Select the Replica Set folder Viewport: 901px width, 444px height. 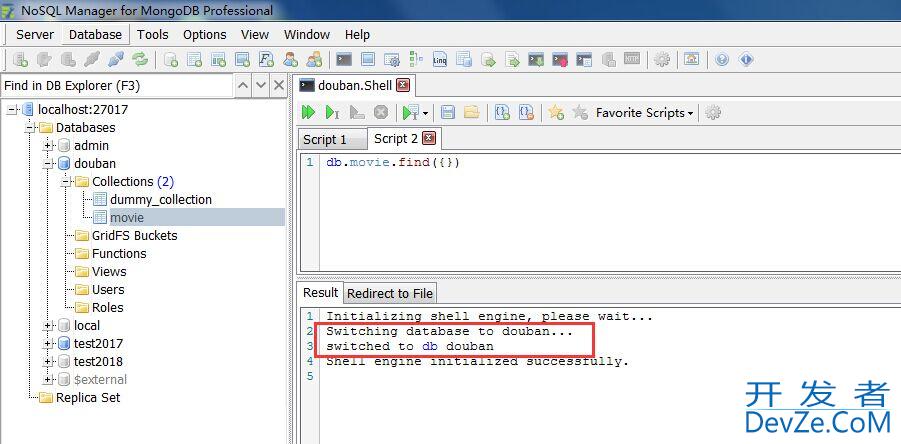point(88,397)
